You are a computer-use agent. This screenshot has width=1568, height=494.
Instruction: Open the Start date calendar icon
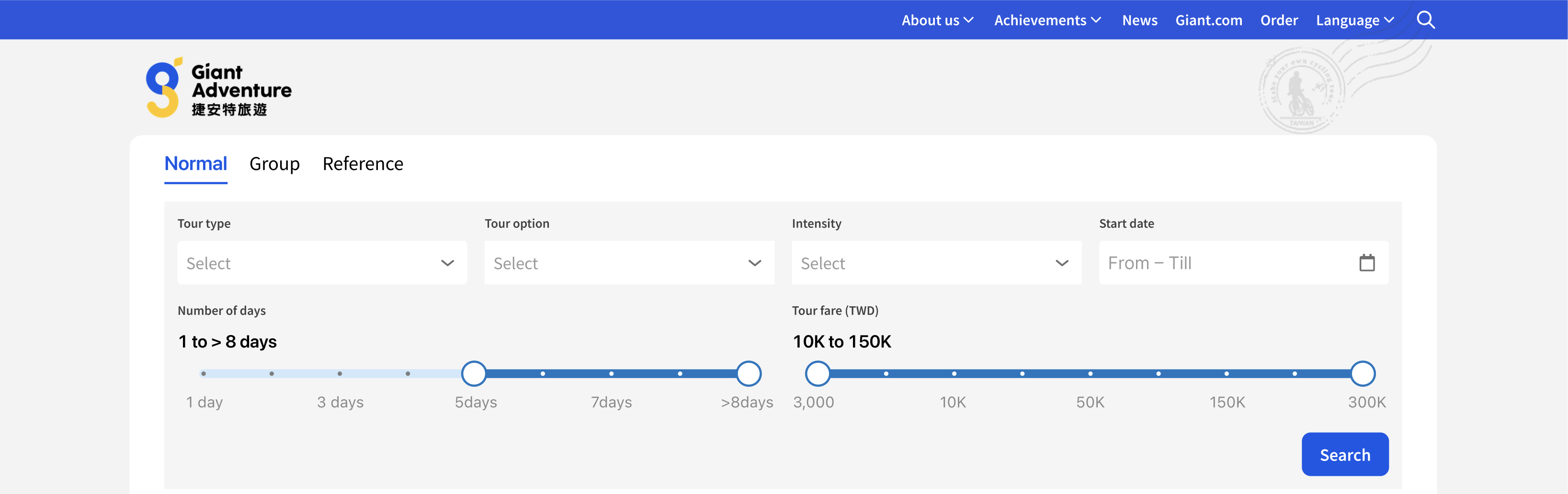(1366, 263)
